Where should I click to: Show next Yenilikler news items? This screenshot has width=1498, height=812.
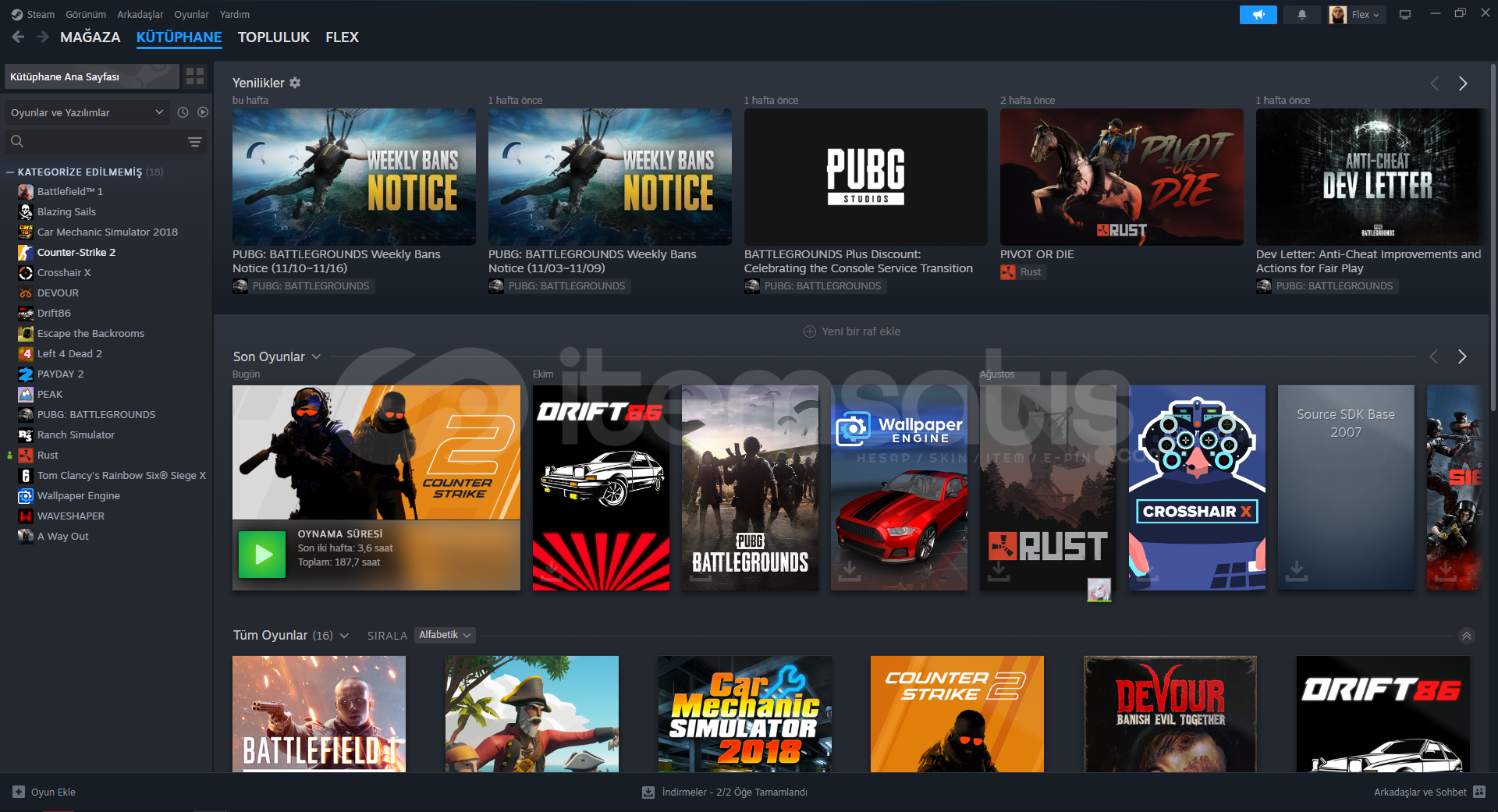(x=1463, y=83)
